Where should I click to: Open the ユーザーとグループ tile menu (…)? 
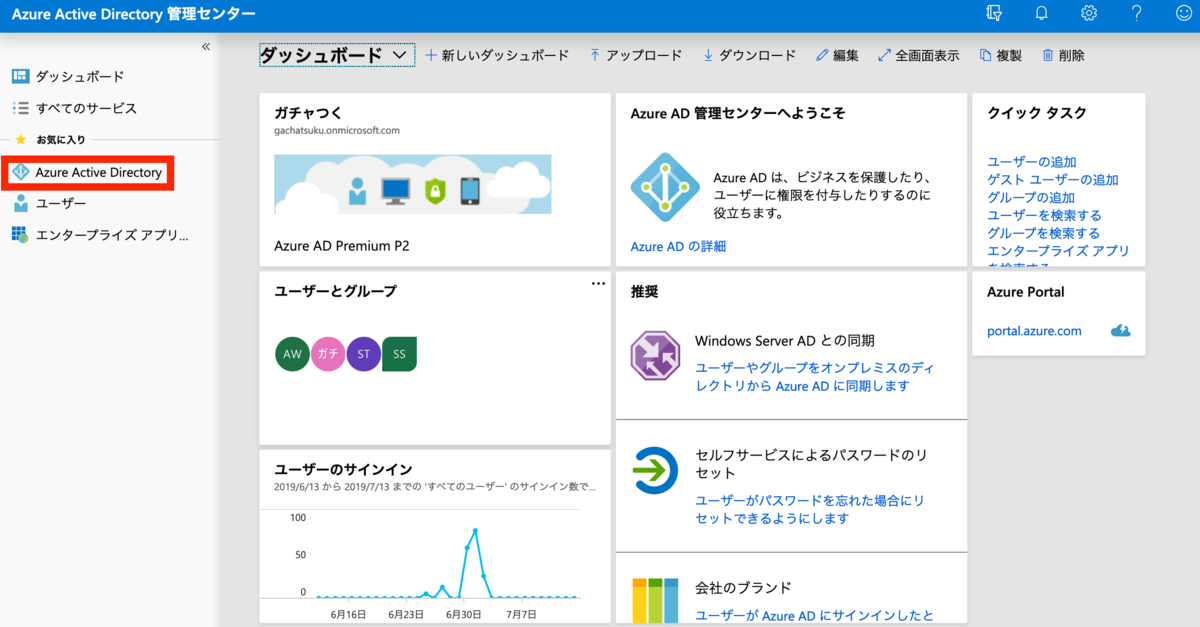(598, 284)
